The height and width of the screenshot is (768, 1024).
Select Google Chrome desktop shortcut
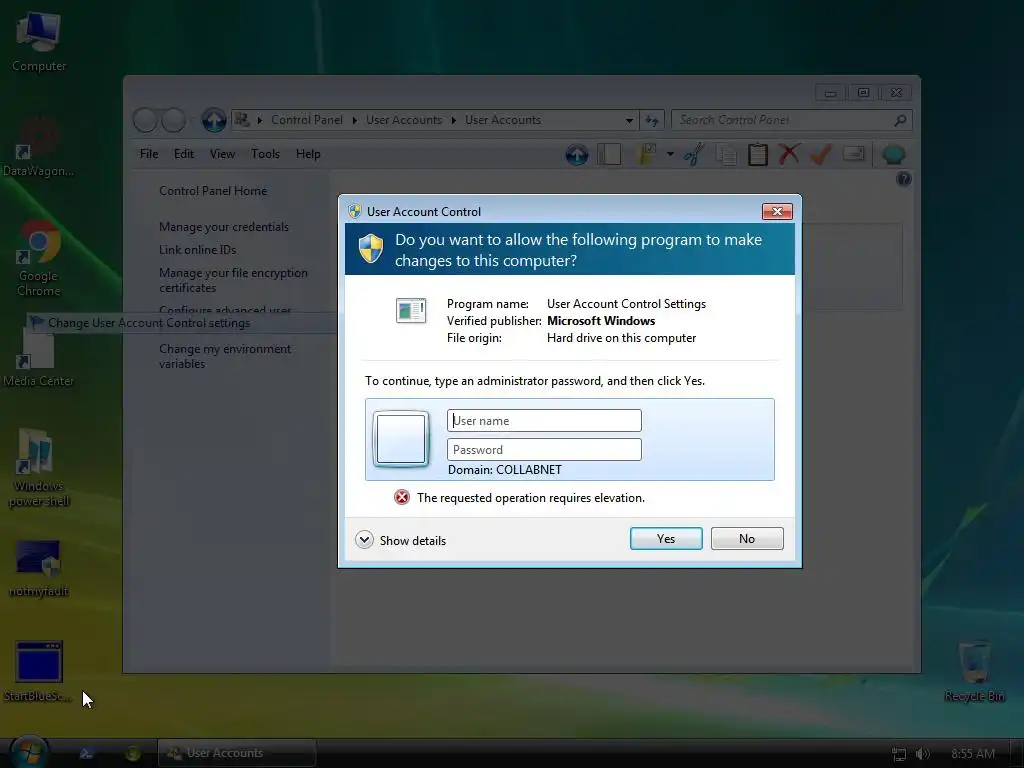(39, 259)
